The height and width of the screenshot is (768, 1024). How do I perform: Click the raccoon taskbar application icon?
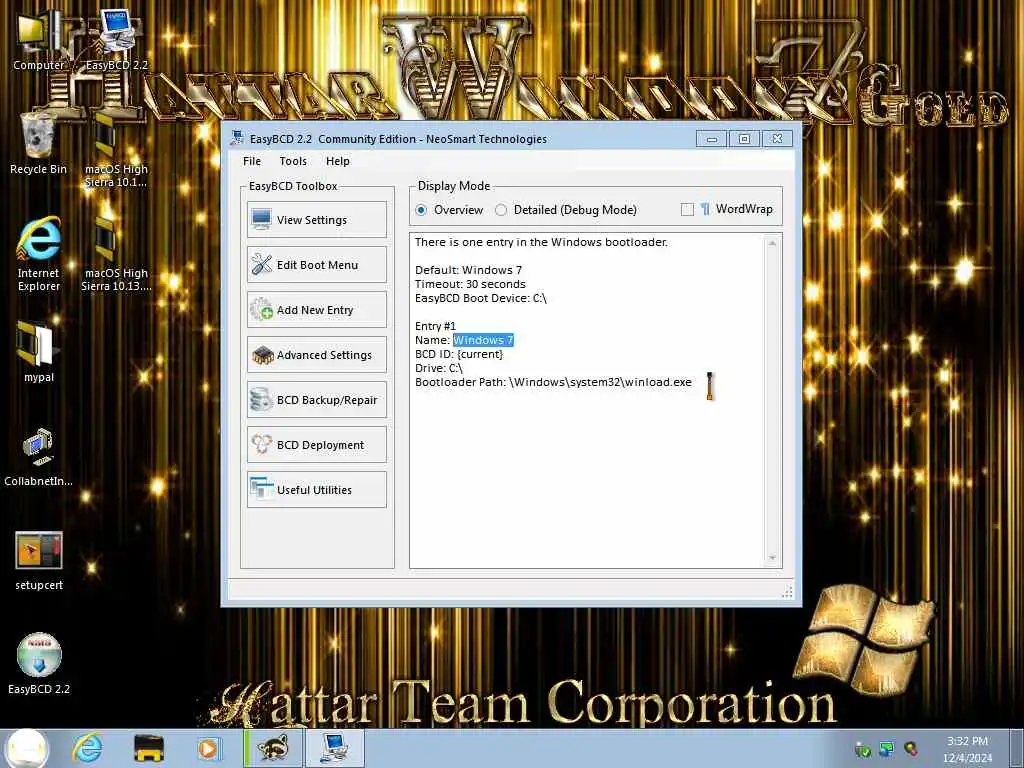tap(273, 748)
